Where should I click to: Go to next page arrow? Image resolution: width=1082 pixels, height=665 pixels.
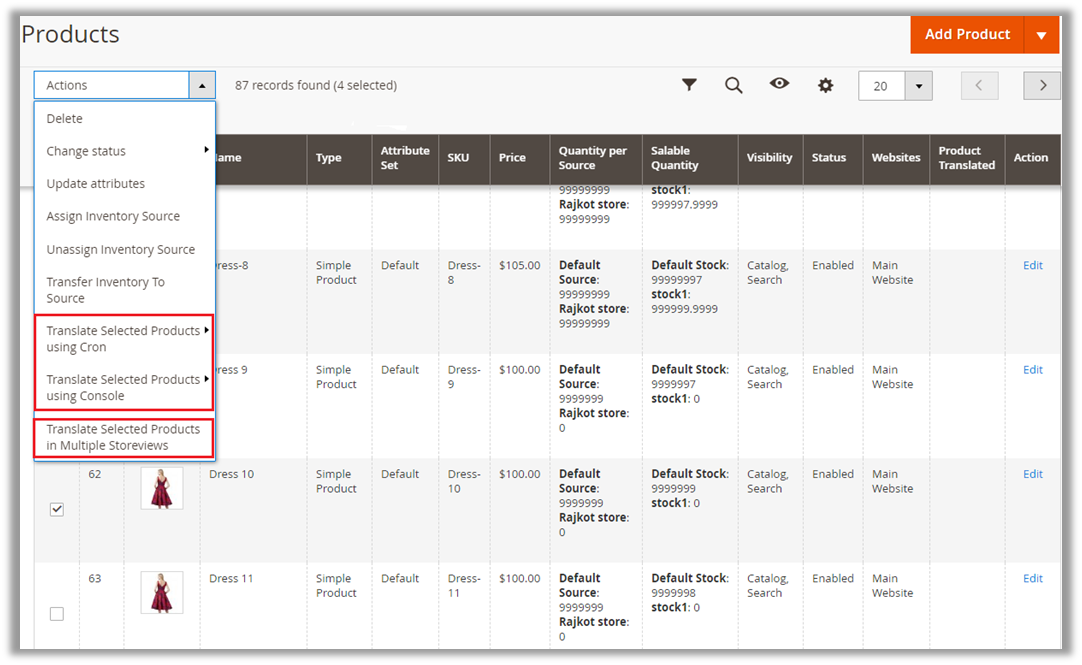tap(1042, 86)
